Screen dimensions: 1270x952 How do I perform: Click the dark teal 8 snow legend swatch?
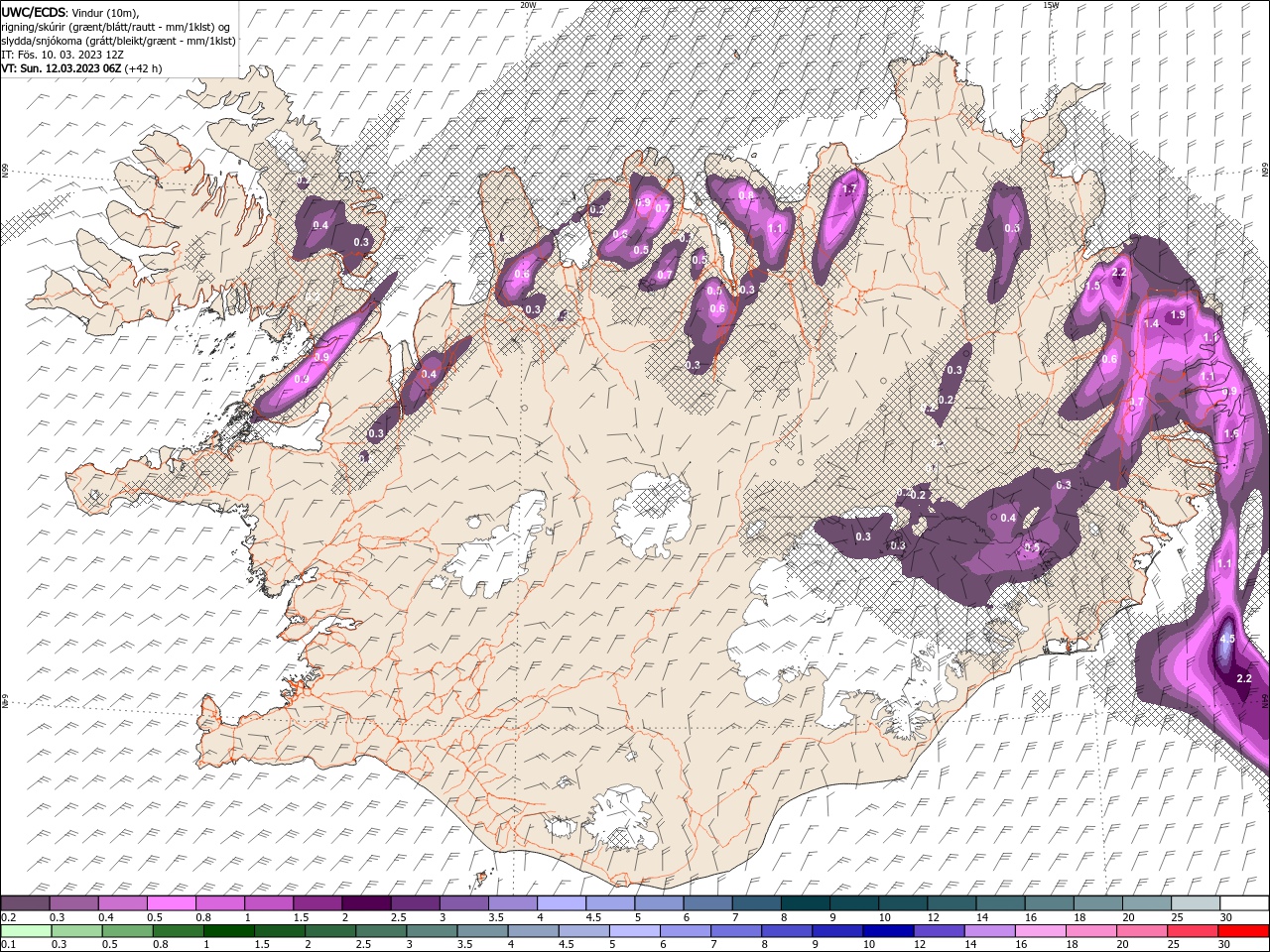coord(806,903)
